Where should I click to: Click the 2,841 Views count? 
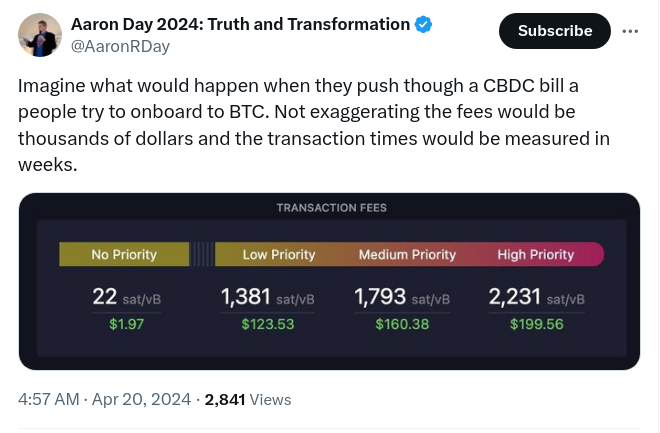pos(248,399)
